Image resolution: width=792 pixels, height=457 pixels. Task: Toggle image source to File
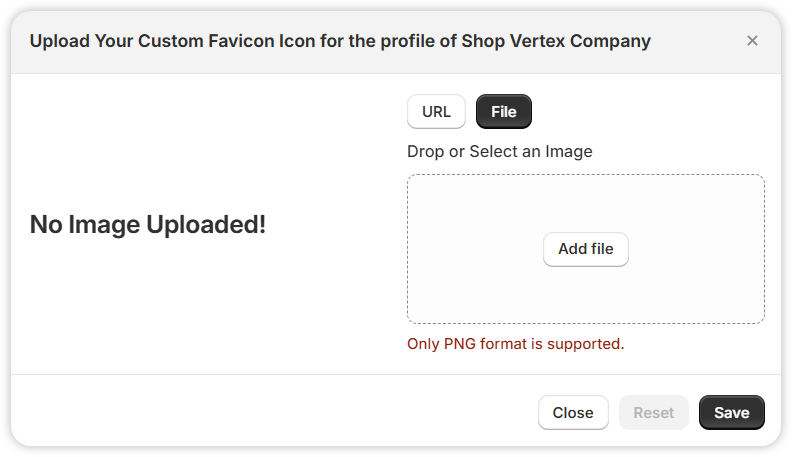(504, 112)
